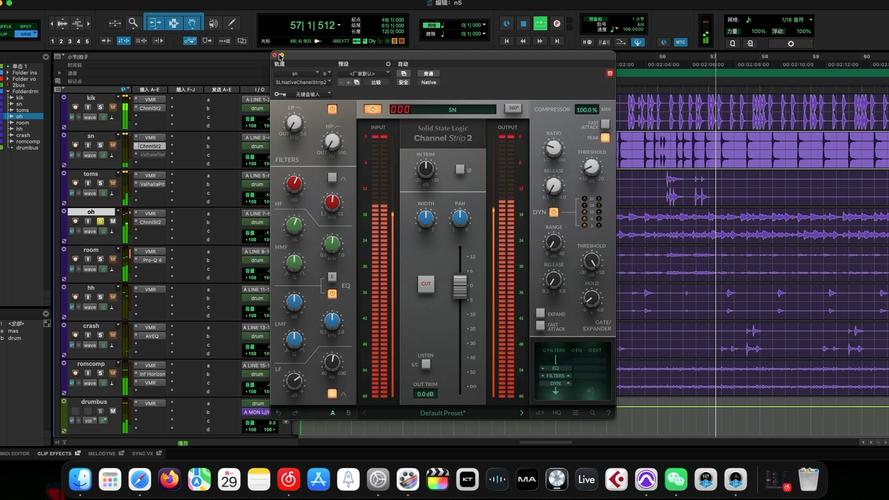Open the plugin track selector sn dropdown
Image resolution: width=889 pixels, height=500 pixels.
(298, 74)
